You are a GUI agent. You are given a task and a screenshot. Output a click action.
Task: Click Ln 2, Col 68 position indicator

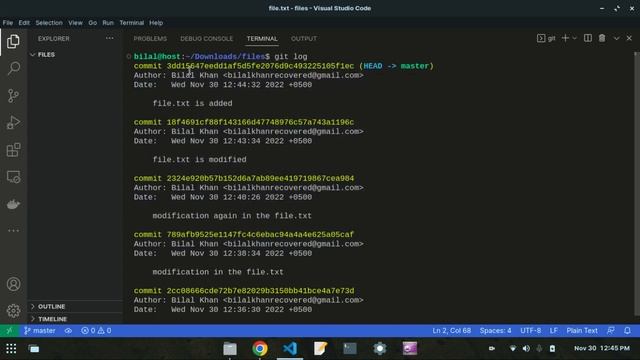pyautogui.click(x=451, y=331)
